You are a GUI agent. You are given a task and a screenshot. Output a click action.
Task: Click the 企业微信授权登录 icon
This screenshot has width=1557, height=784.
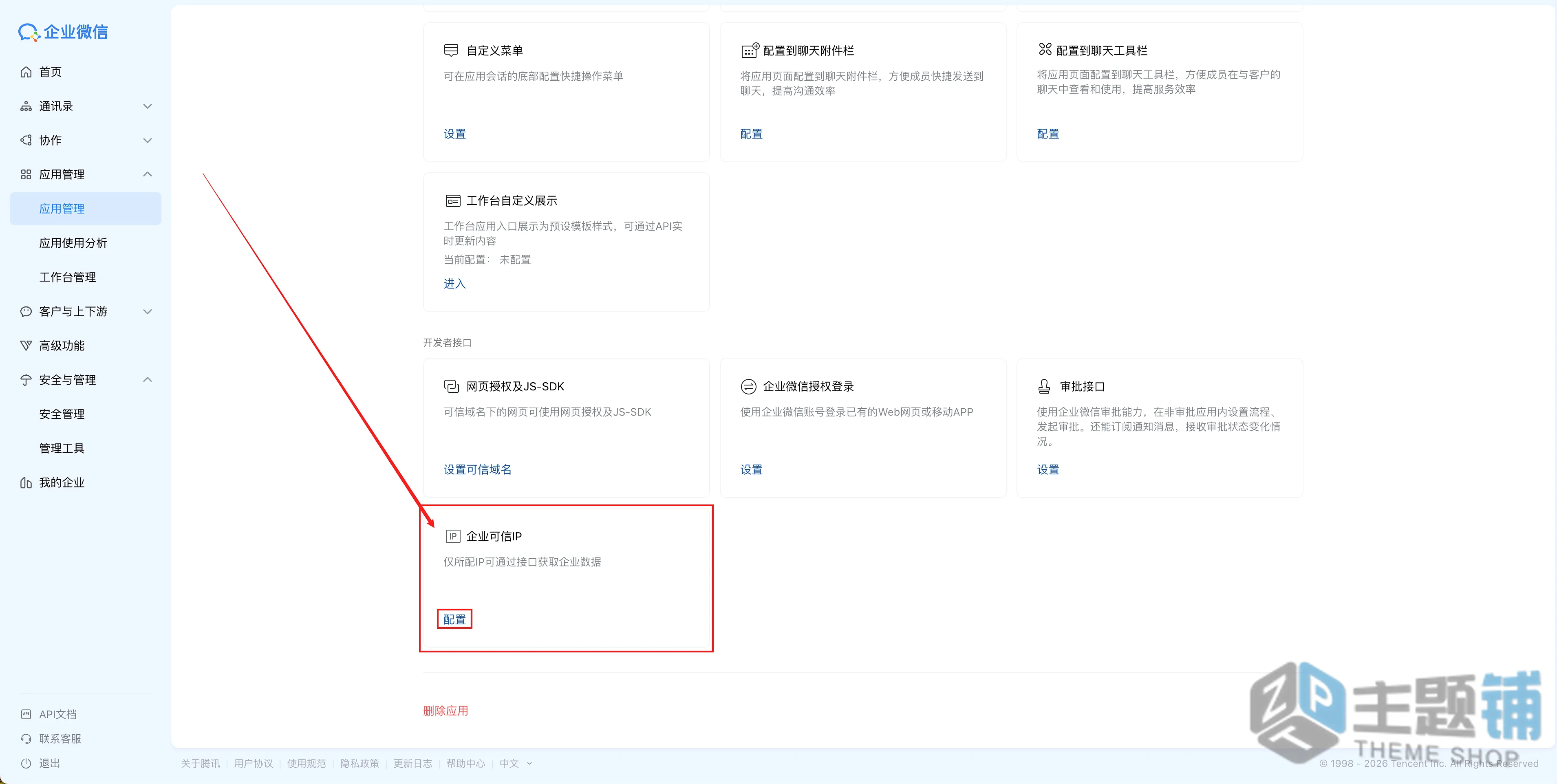pos(748,386)
